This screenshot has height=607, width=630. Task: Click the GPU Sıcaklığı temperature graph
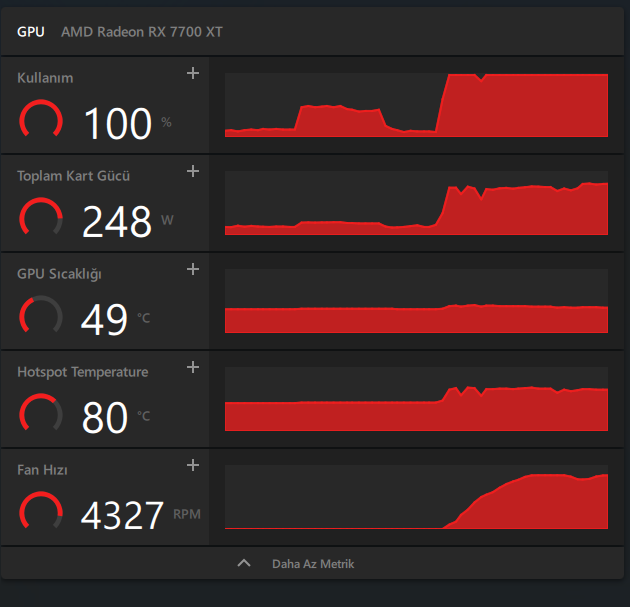click(416, 301)
